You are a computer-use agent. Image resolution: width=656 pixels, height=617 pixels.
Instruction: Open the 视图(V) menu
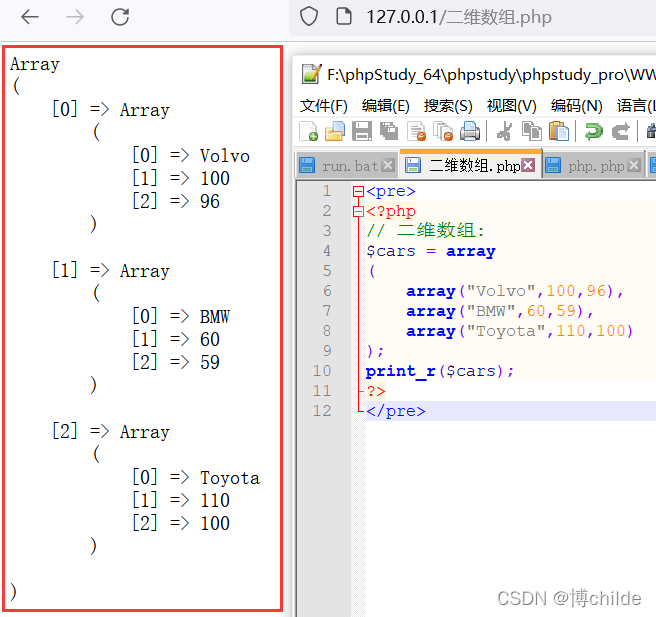(511, 106)
